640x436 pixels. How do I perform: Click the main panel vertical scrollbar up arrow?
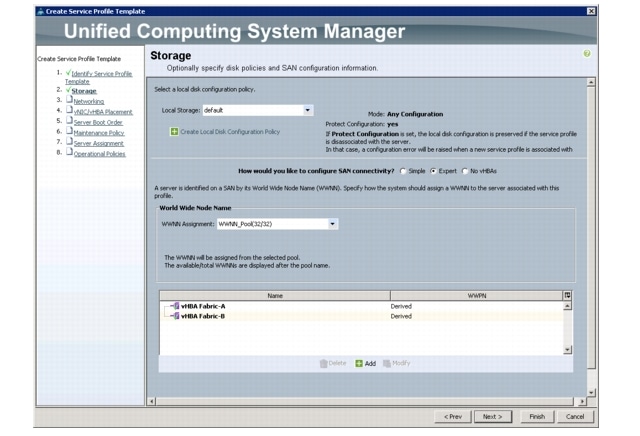pyautogui.click(x=591, y=82)
